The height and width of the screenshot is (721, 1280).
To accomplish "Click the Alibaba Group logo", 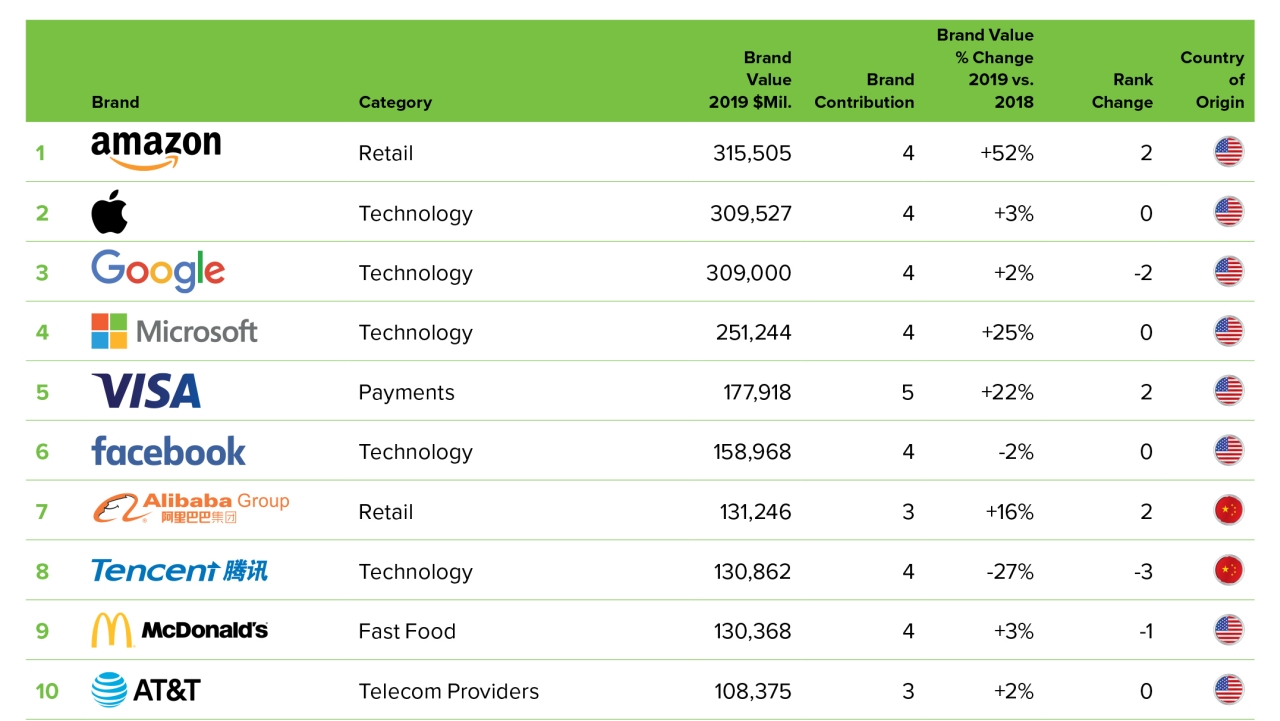I will [191, 509].
